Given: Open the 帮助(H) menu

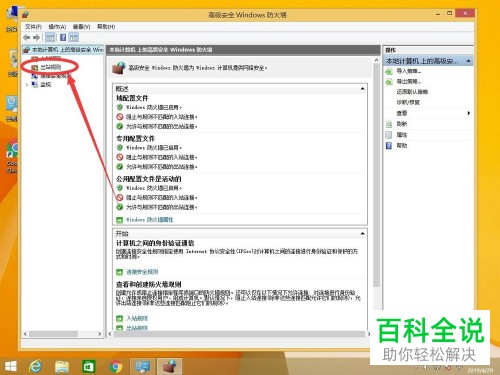Looking at the screenshot, I should click(x=106, y=27).
